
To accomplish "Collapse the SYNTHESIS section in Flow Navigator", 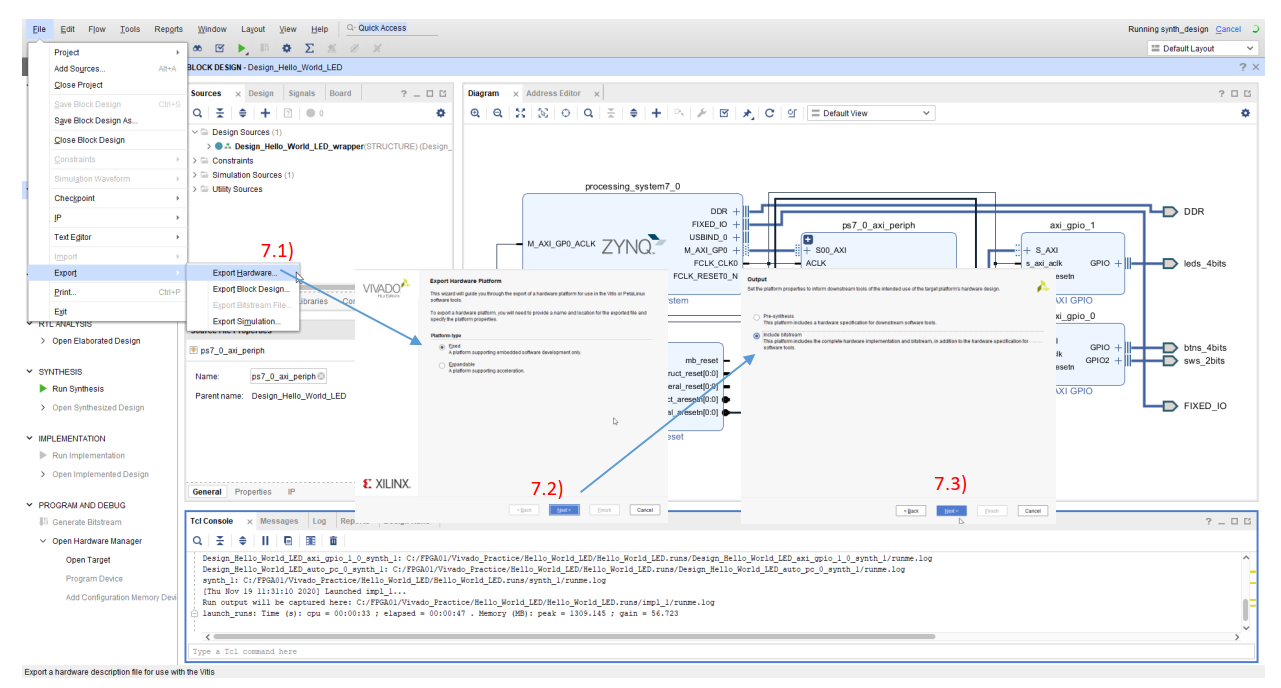I will point(29,372).
